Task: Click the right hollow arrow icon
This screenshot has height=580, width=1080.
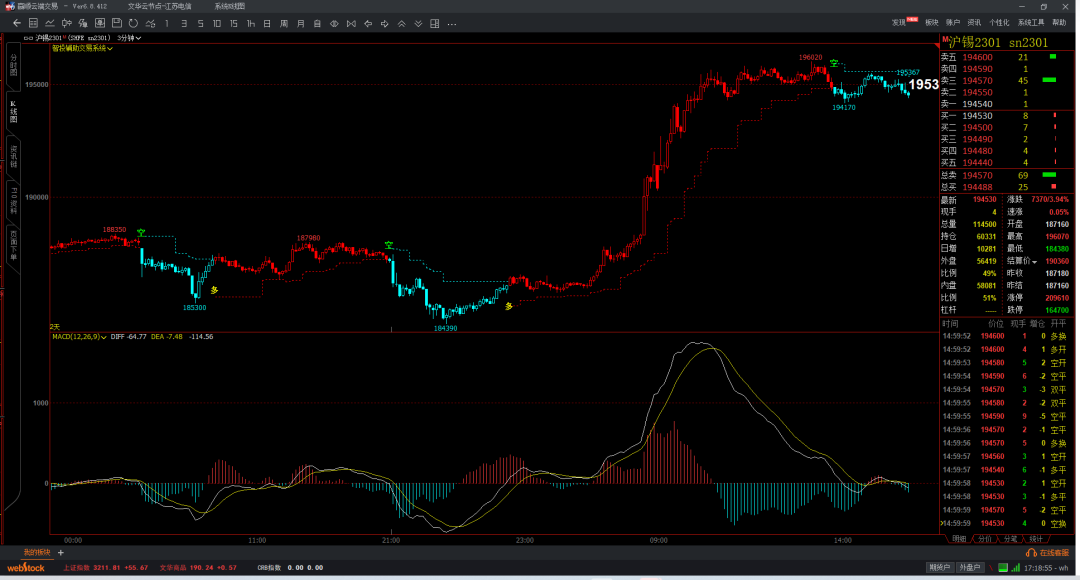Action: [384, 23]
